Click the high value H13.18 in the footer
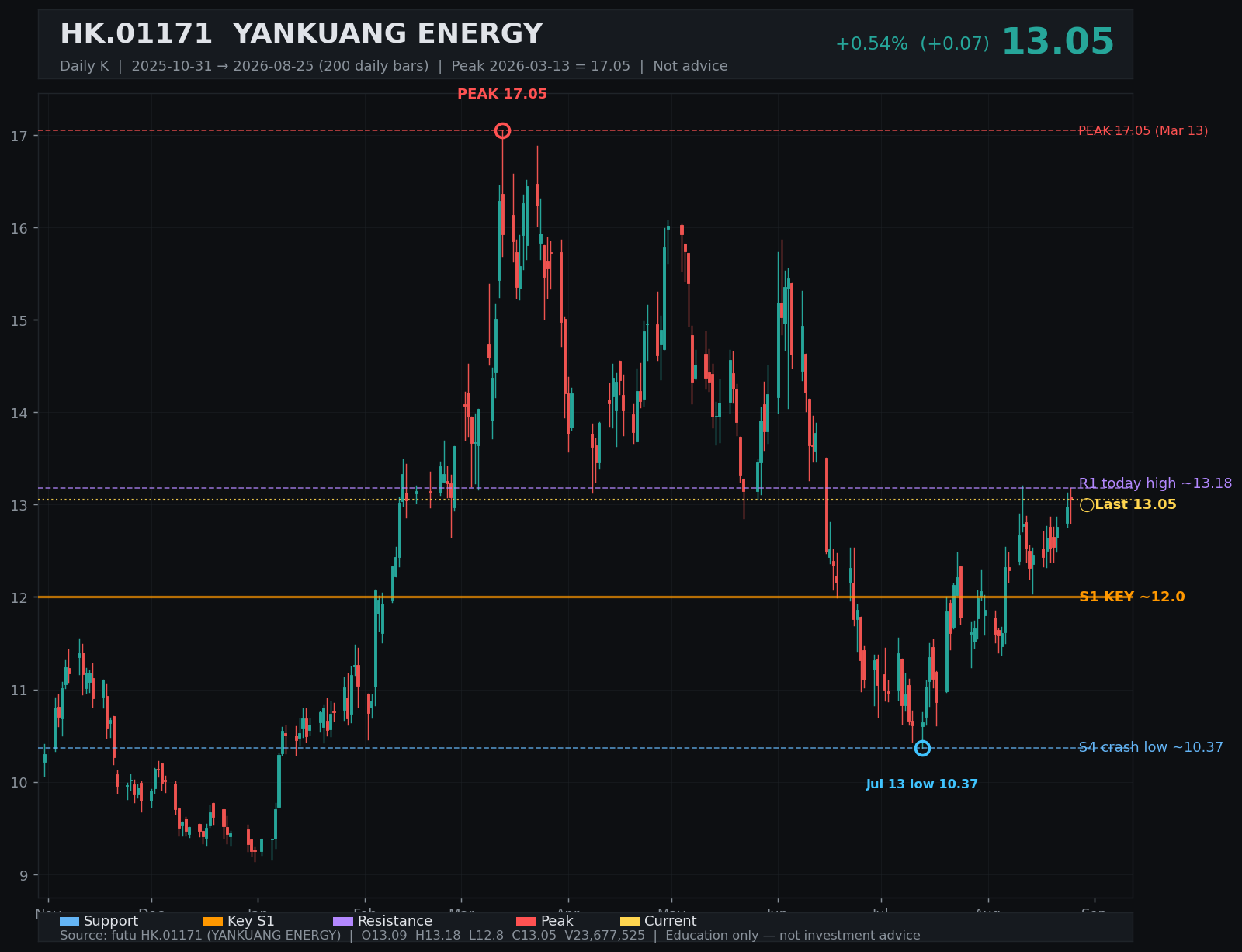This screenshot has height=952, width=1242. point(439,936)
